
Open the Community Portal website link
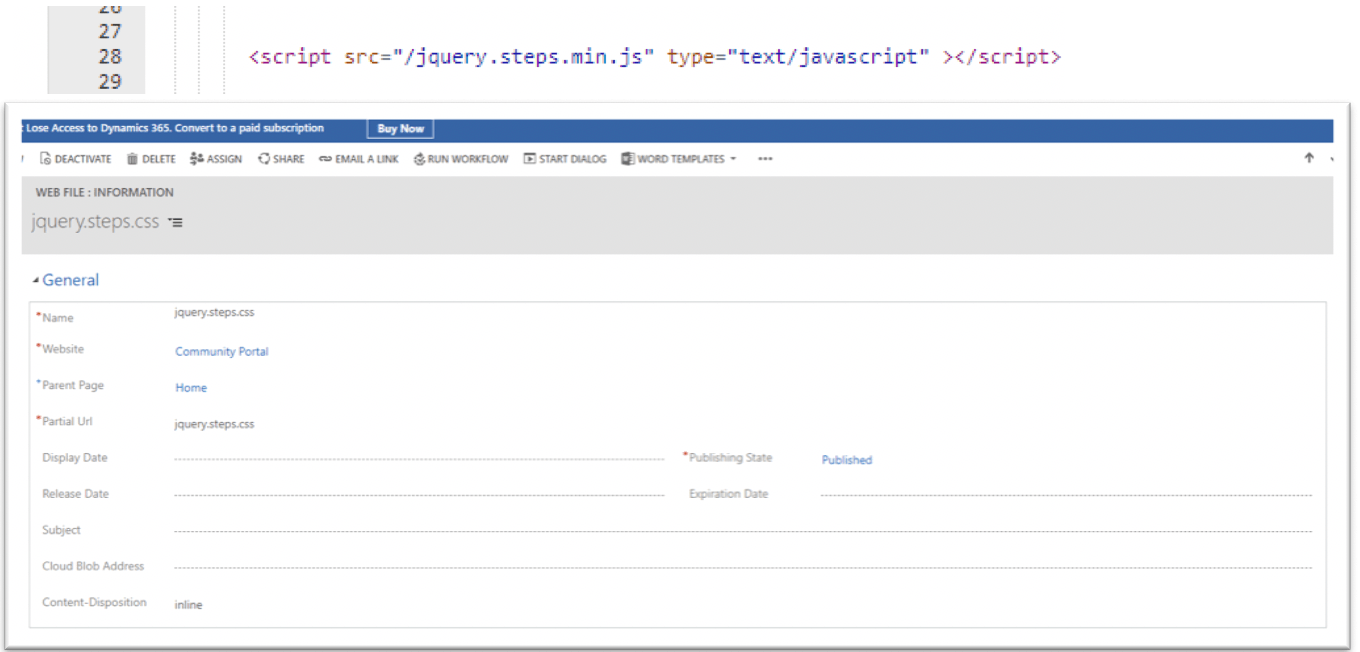tap(222, 352)
